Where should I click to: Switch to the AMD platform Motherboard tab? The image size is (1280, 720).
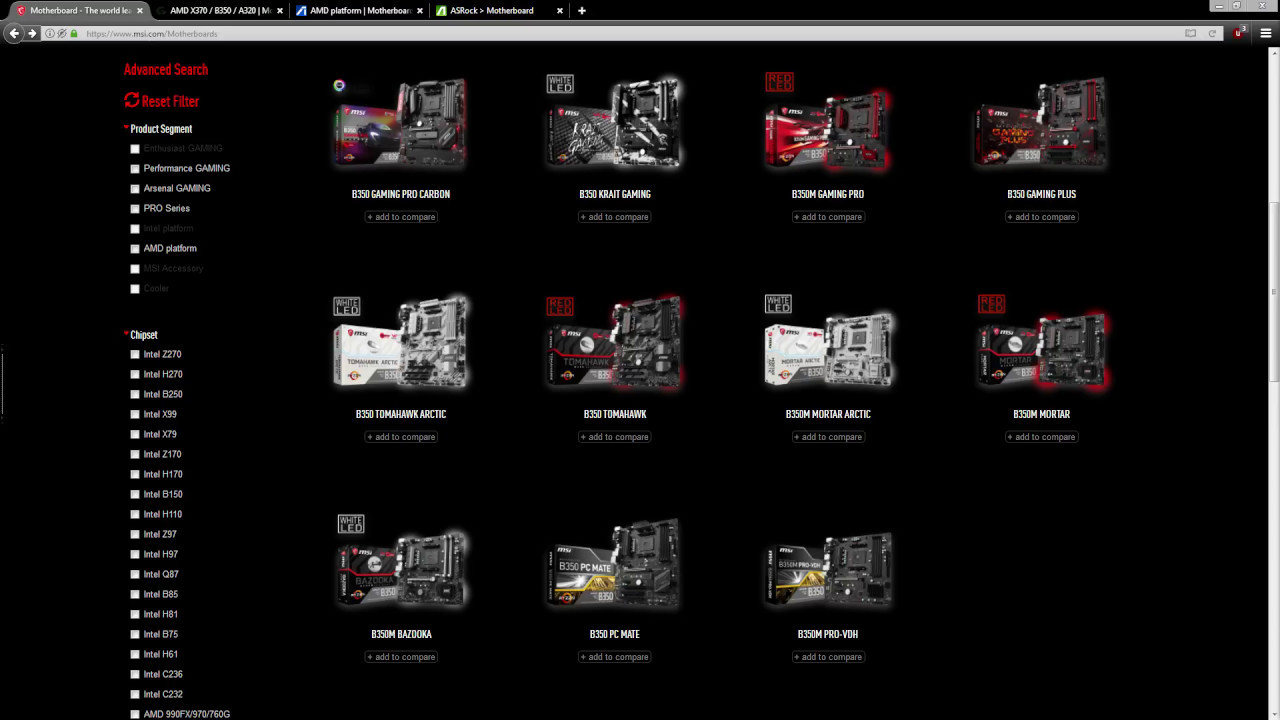[x=360, y=10]
